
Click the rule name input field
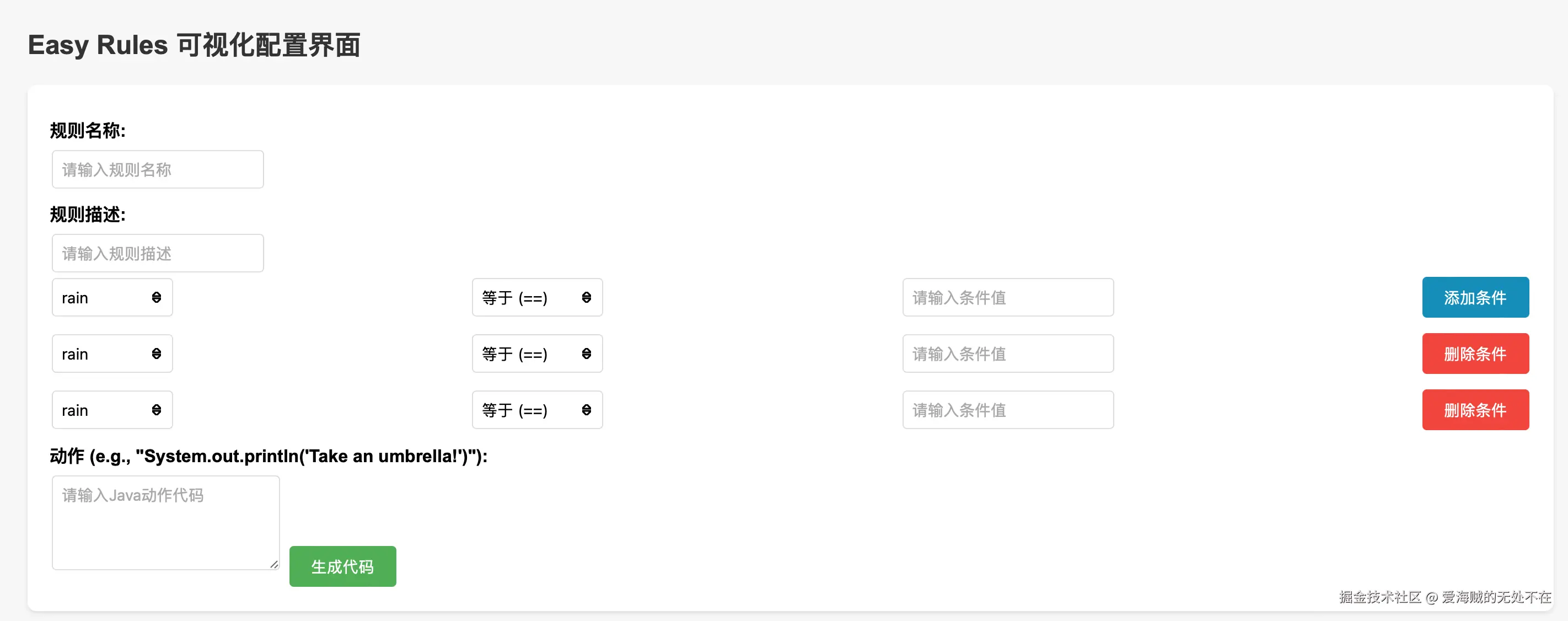[158, 169]
